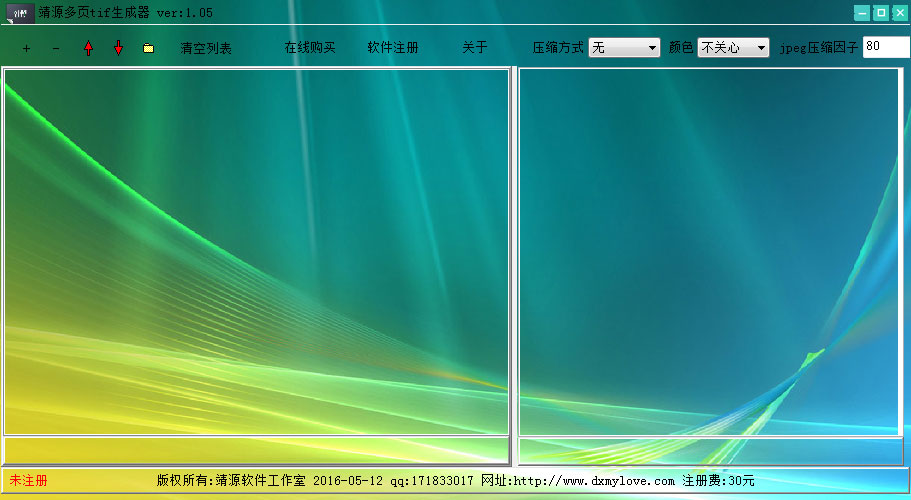Maximize the window
The height and width of the screenshot is (500, 911).
881,13
